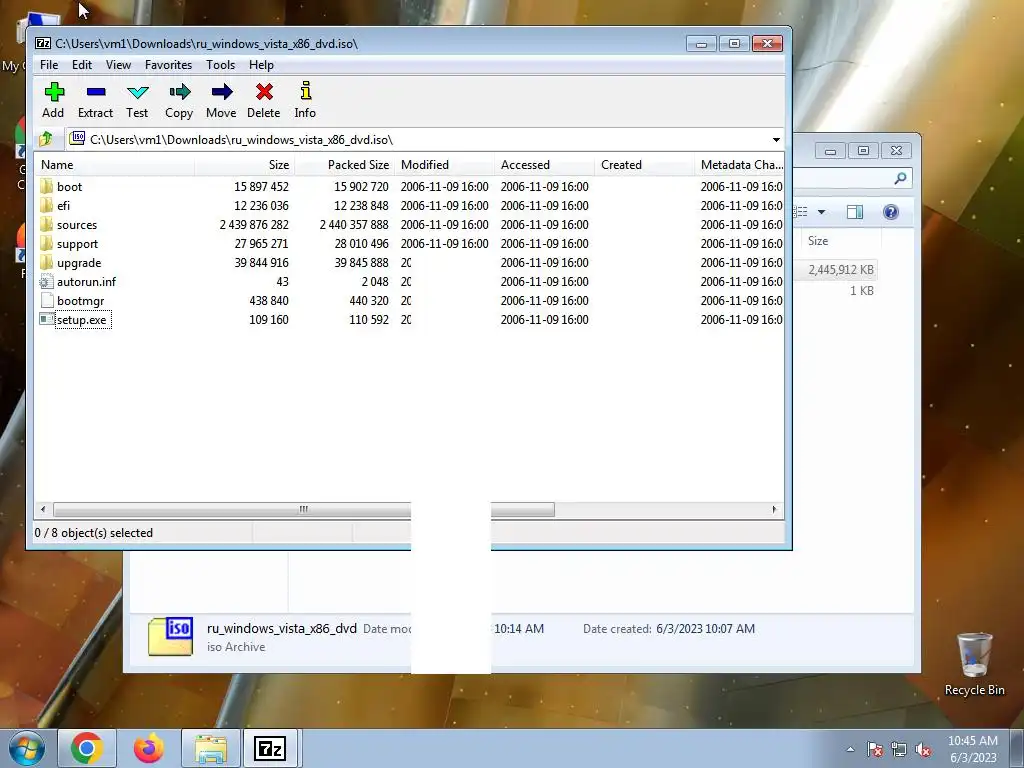Go up one folder level icon
This screenshot has height=768, width=1024.
(x=46, y=139)
